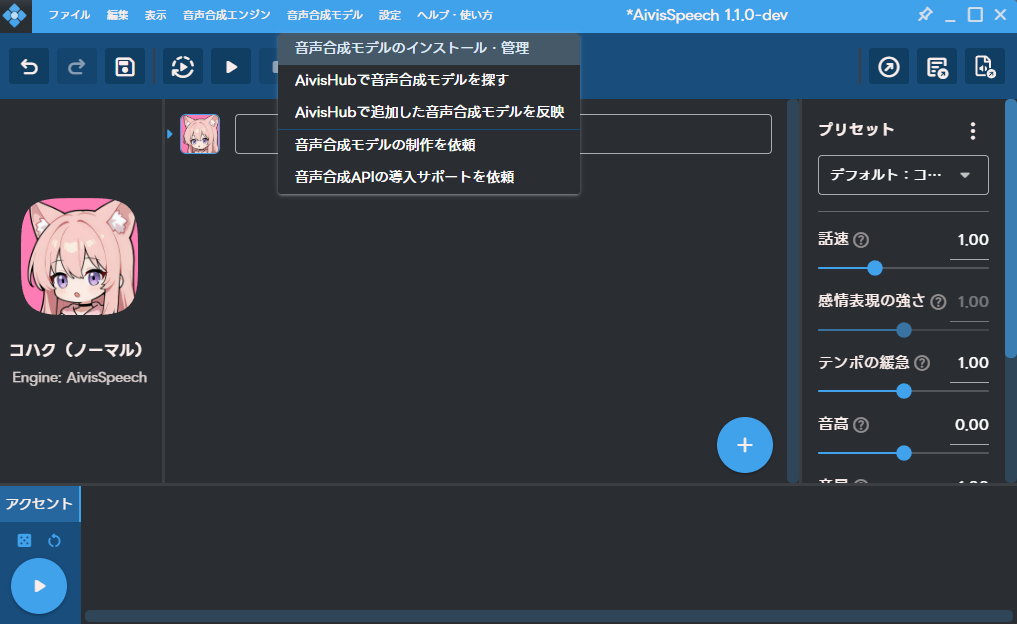Redo the last action
The image size is (1017, 624).
click(x=77, y=66)
